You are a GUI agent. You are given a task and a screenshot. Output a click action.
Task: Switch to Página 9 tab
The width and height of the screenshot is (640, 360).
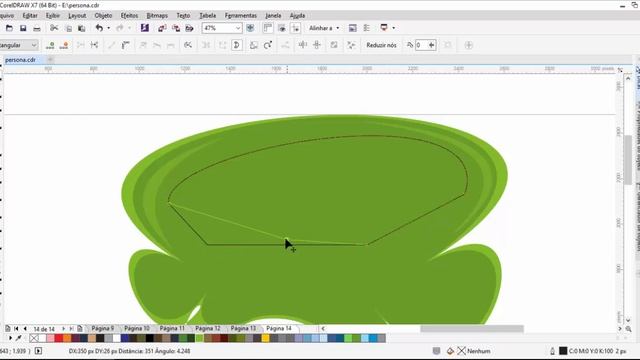(x=102, y=328)
